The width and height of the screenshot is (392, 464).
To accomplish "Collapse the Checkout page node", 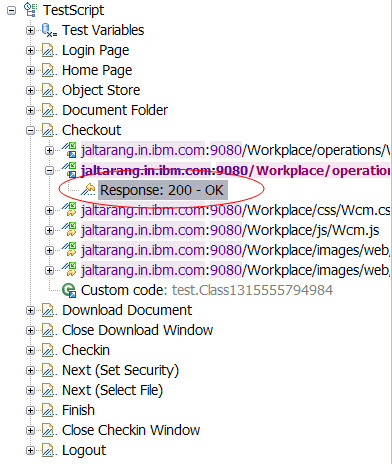I will coord(30,130).
